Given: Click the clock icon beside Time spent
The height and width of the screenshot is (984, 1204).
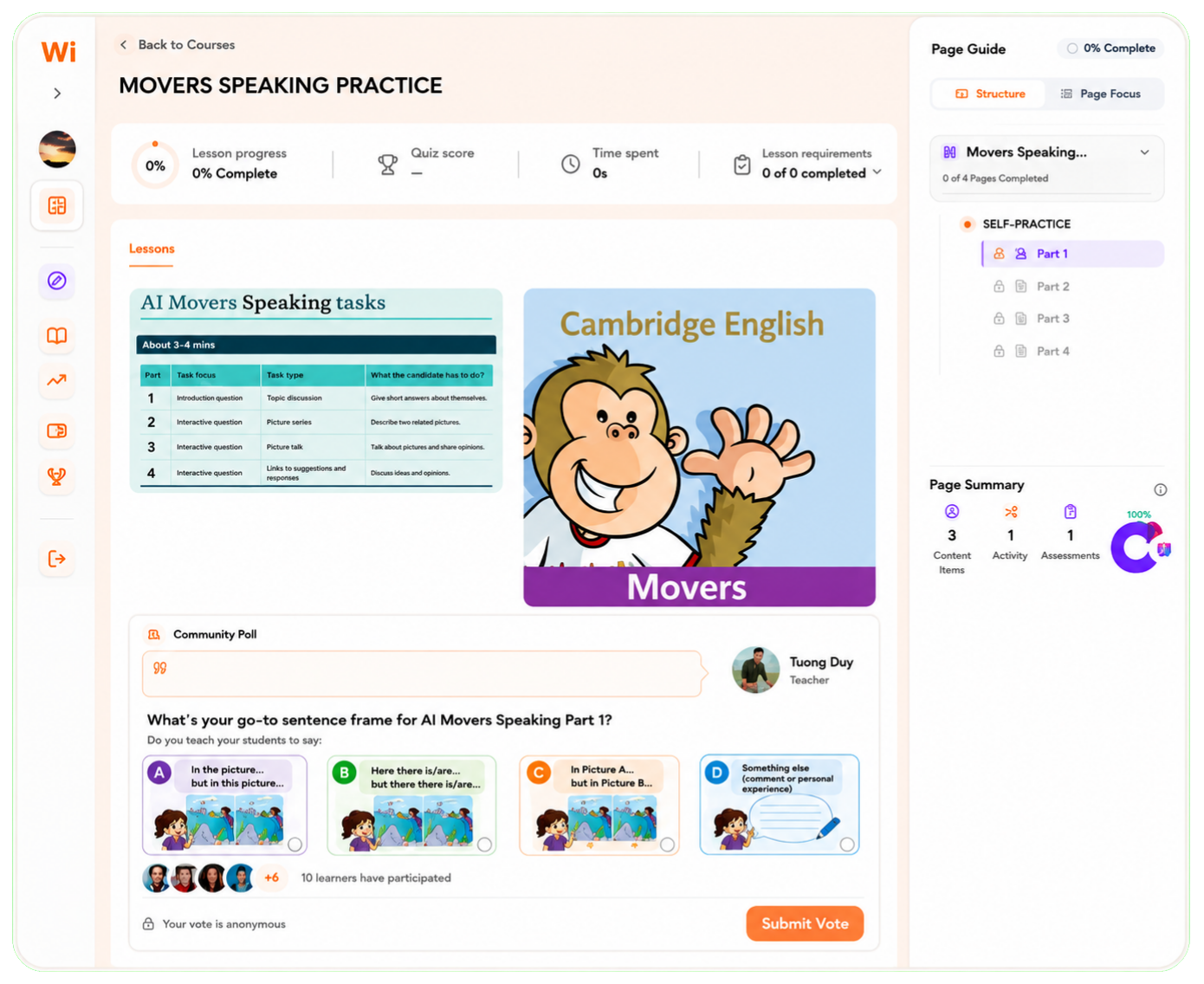Looking at the screenshot, I should (571, 164).
